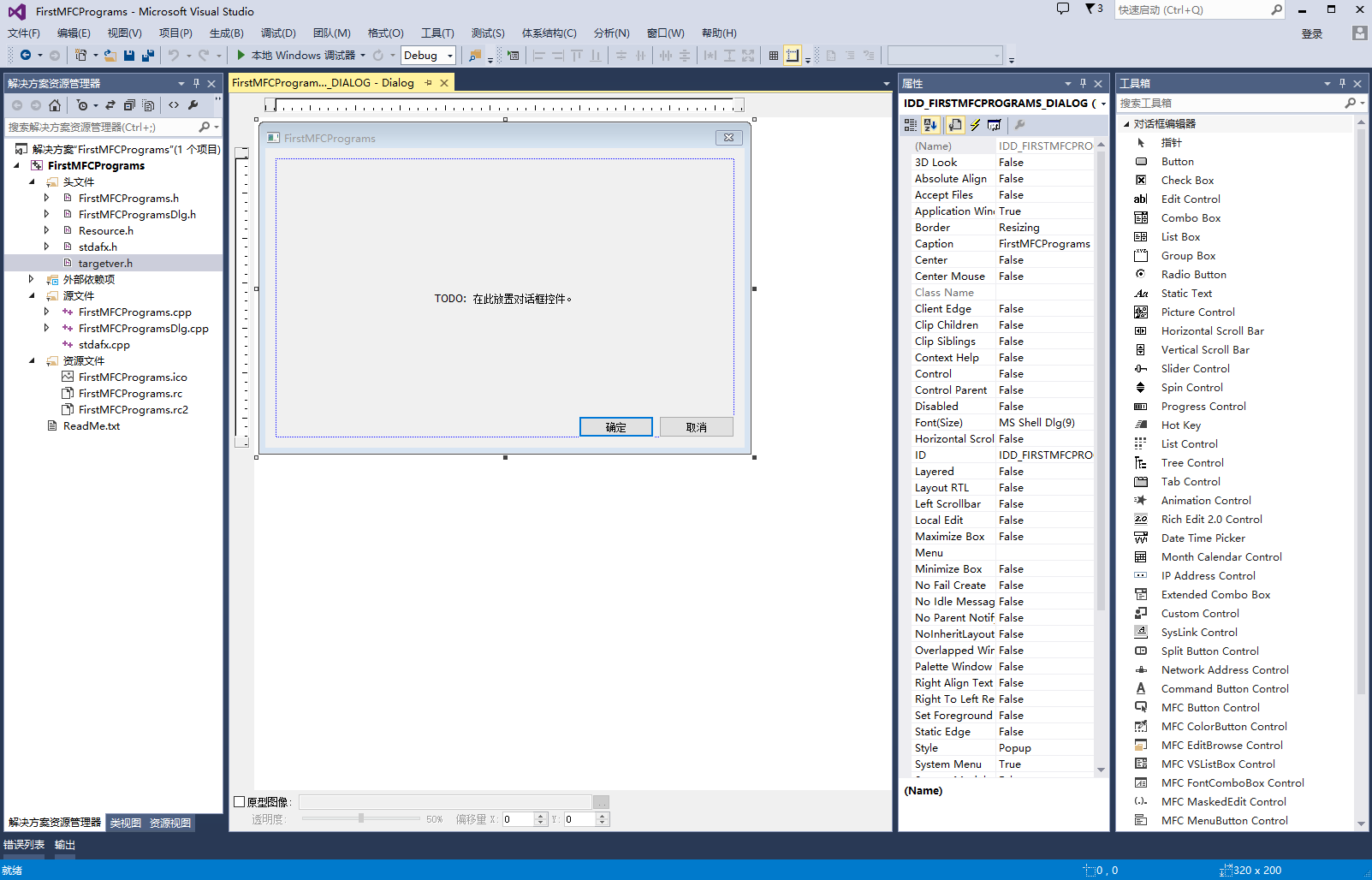Click the View Code icon in Solution Explorer

tap(174, 105)
